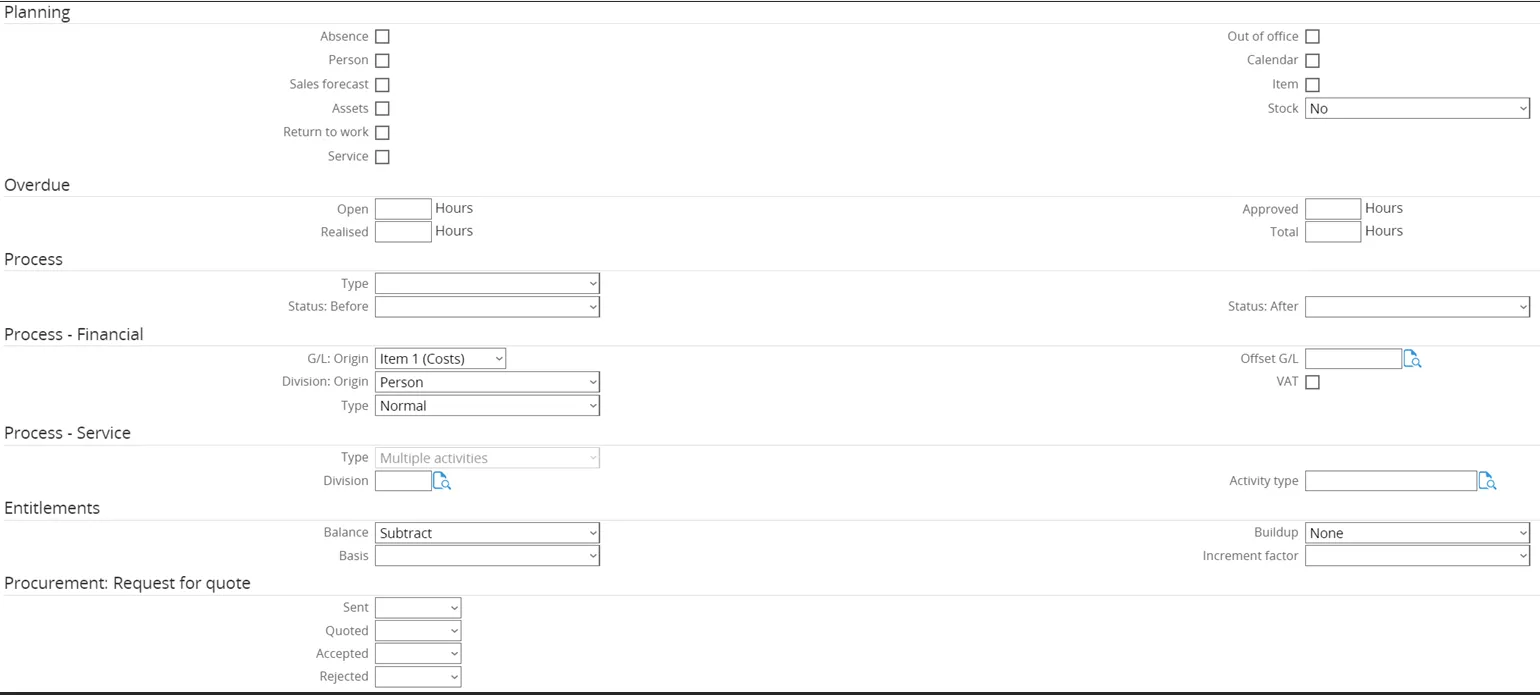Open Division: Origin dropdown showing Person
The width and height of the screenshot is (1540, 695).
click(487, 382)
